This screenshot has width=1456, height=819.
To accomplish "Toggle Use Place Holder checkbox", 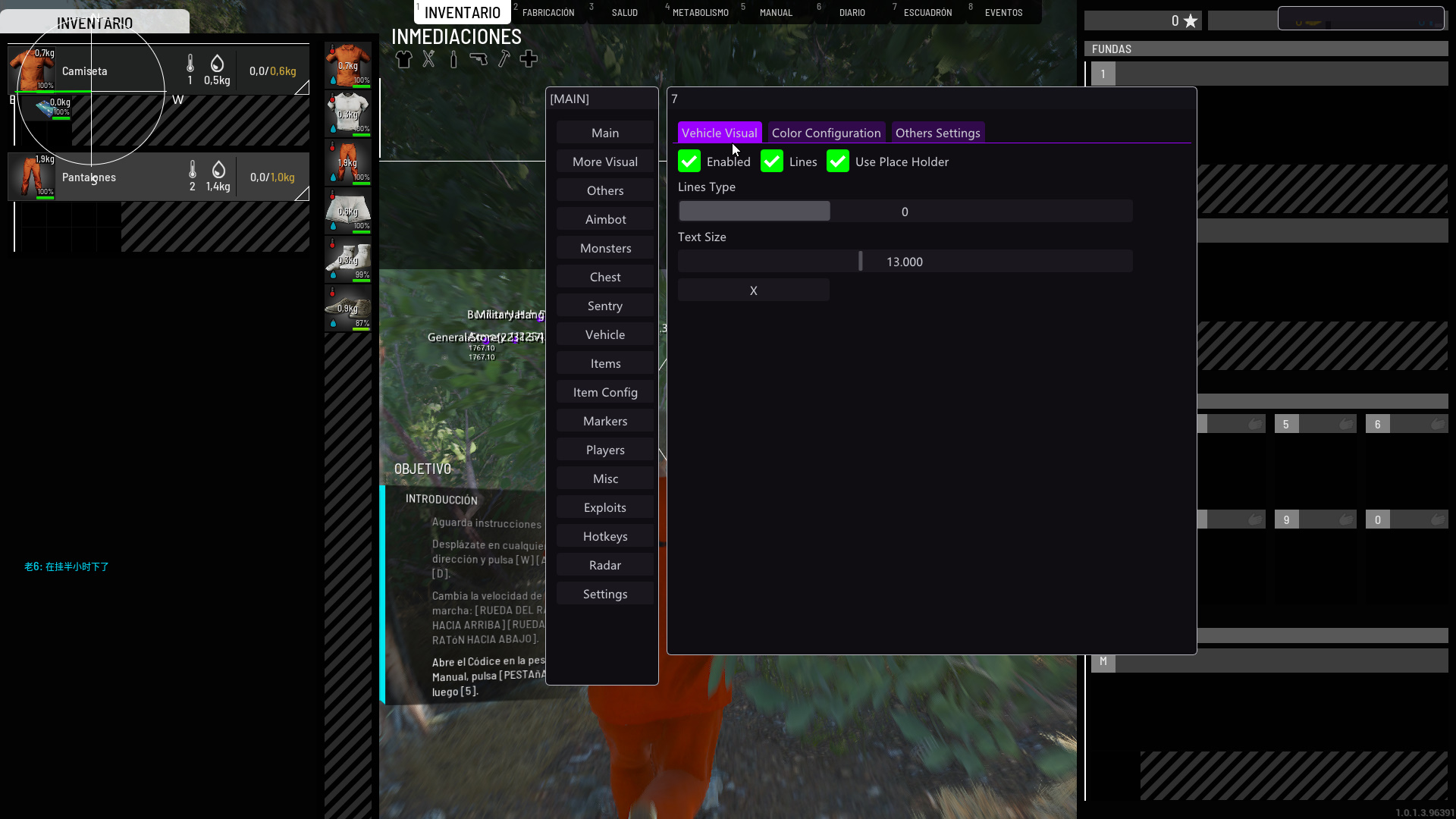I will coord(838,162).
